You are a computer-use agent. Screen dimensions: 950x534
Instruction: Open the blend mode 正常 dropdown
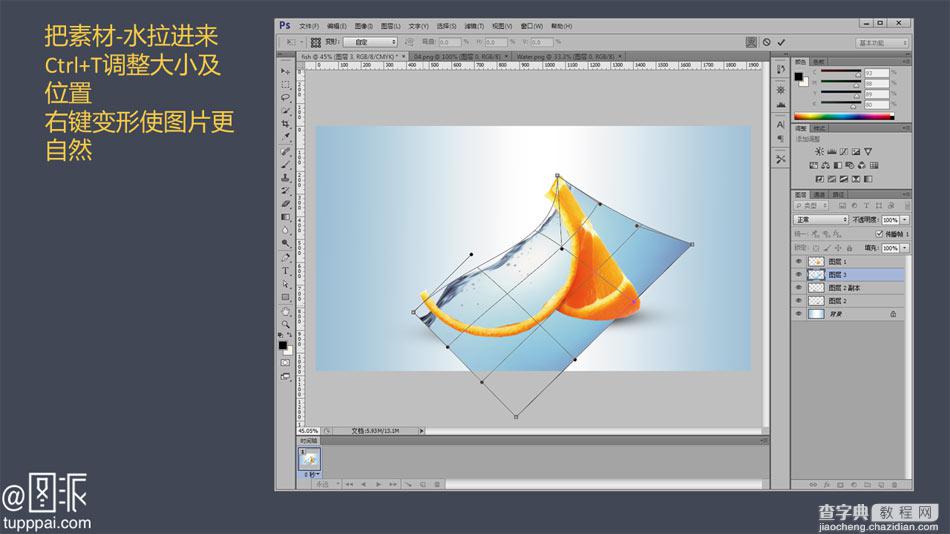click(821, 219)
